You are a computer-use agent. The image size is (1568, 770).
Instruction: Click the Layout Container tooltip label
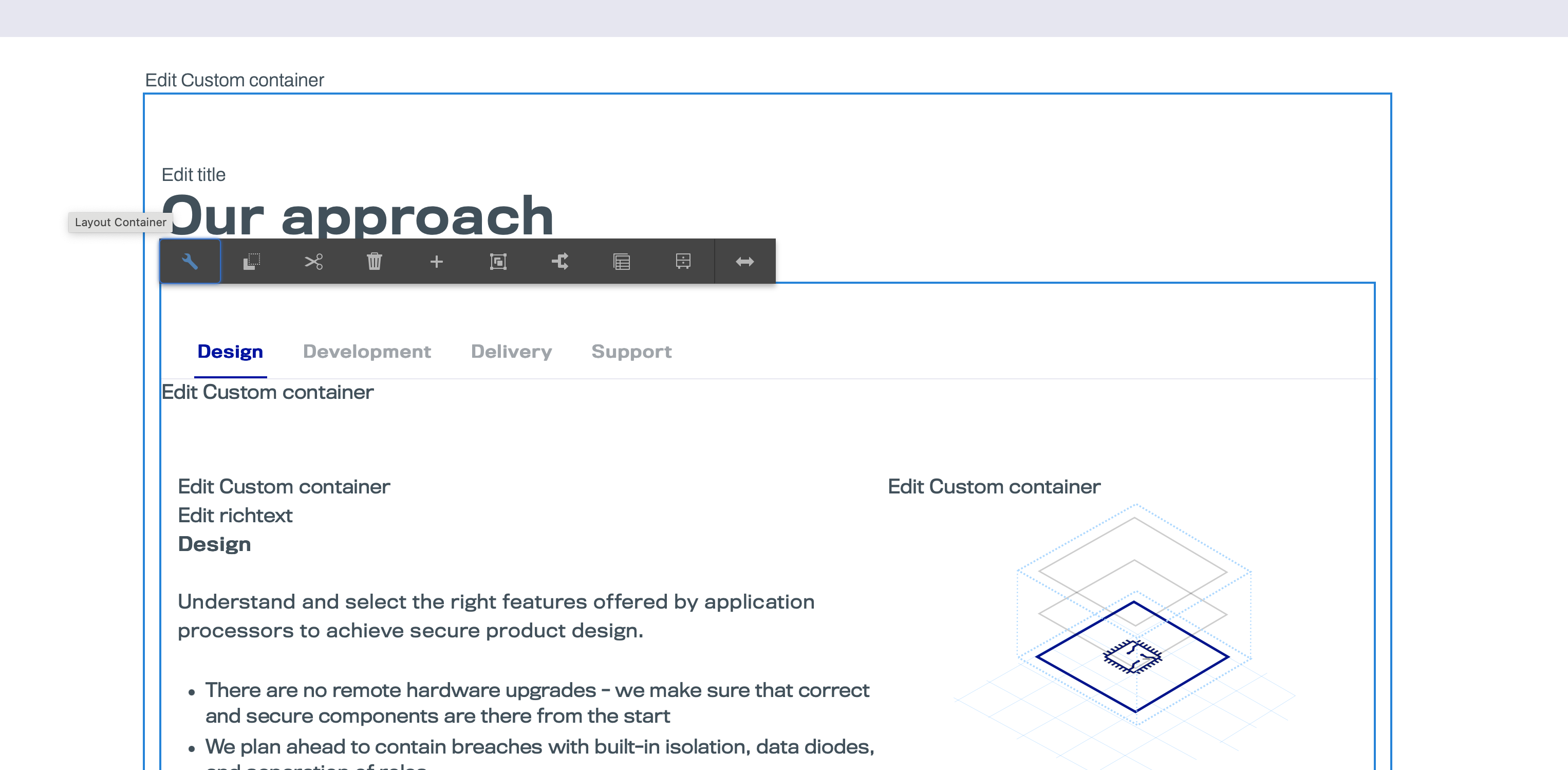point(120,222)
